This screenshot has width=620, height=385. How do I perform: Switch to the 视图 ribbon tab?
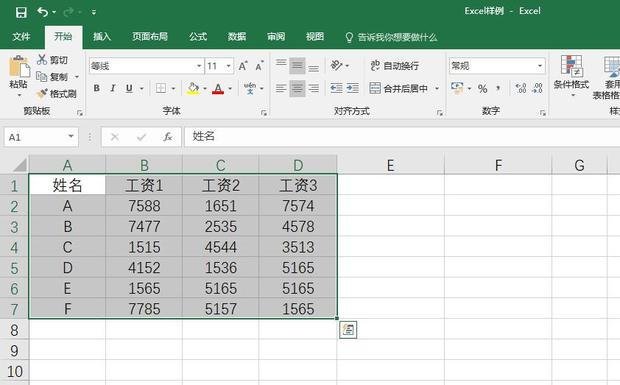[x=315, y=37]
